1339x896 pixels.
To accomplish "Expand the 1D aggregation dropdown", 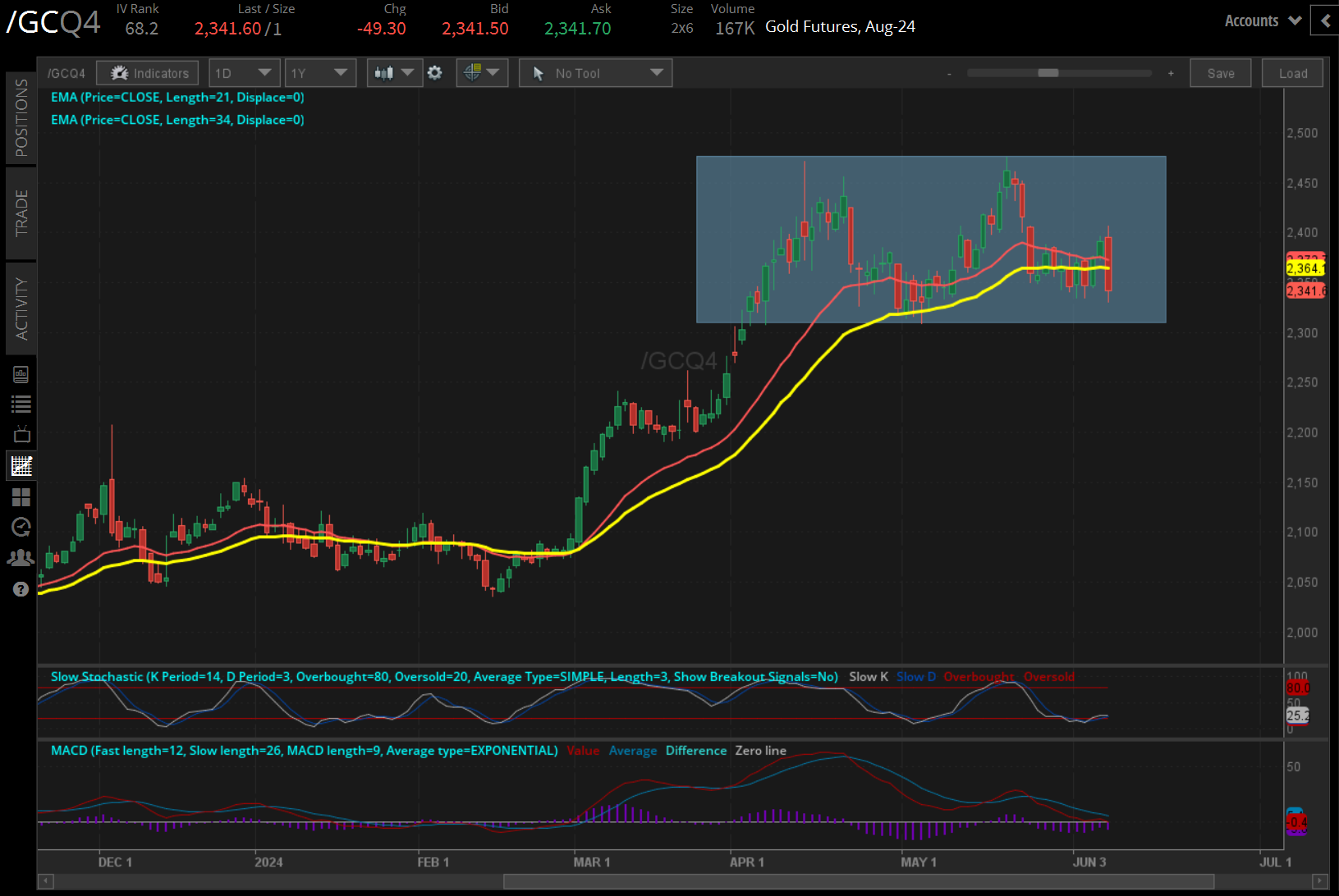I will coord(244,73).
